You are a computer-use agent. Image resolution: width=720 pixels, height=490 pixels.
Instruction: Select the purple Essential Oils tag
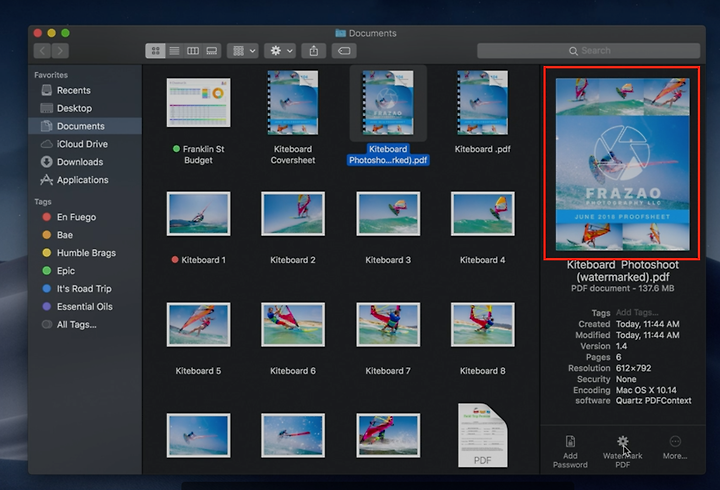(85, 306)
